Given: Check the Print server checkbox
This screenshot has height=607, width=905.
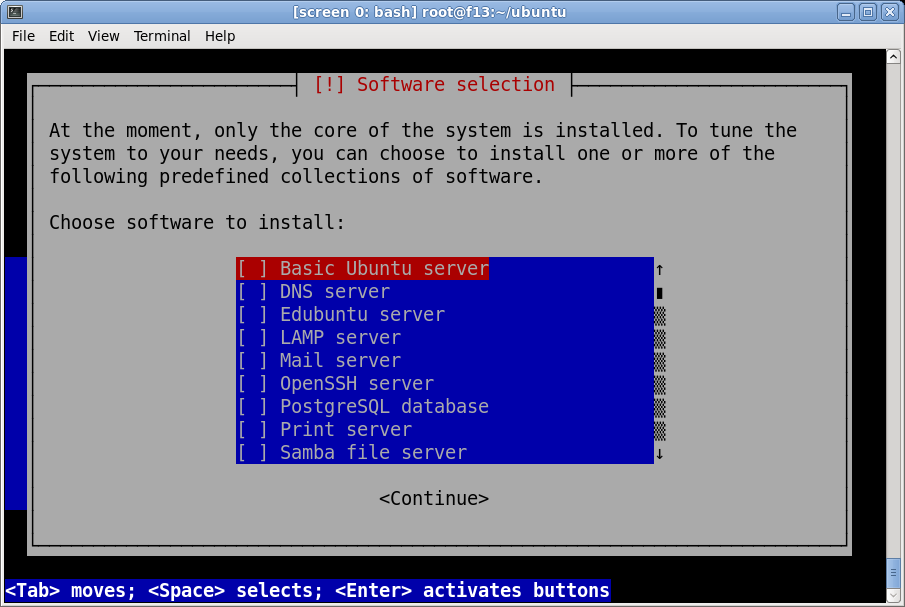Looking at the screenshot, I should pyautogui.click(x=253, y=430).
